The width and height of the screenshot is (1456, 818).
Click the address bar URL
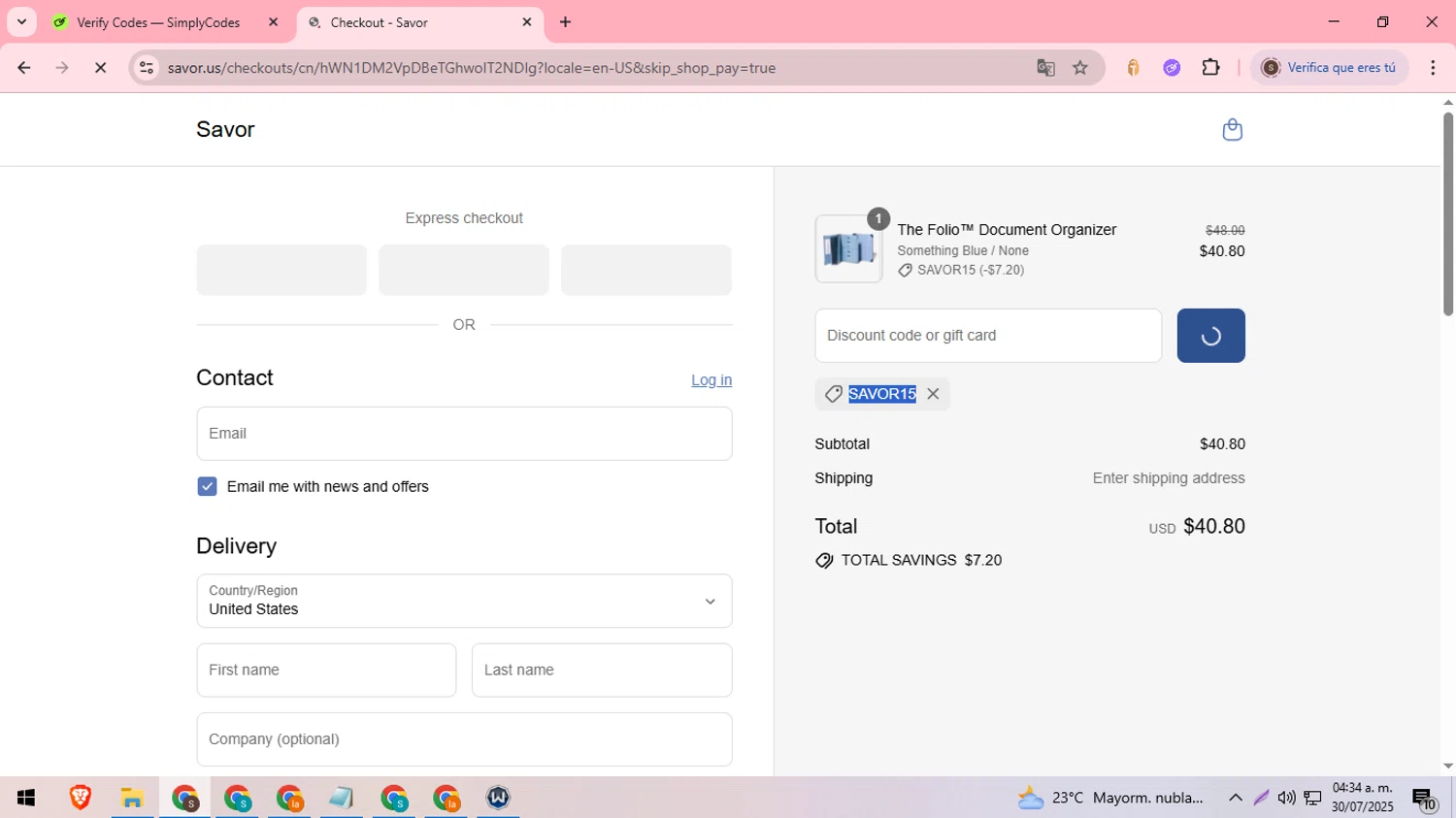472,68
